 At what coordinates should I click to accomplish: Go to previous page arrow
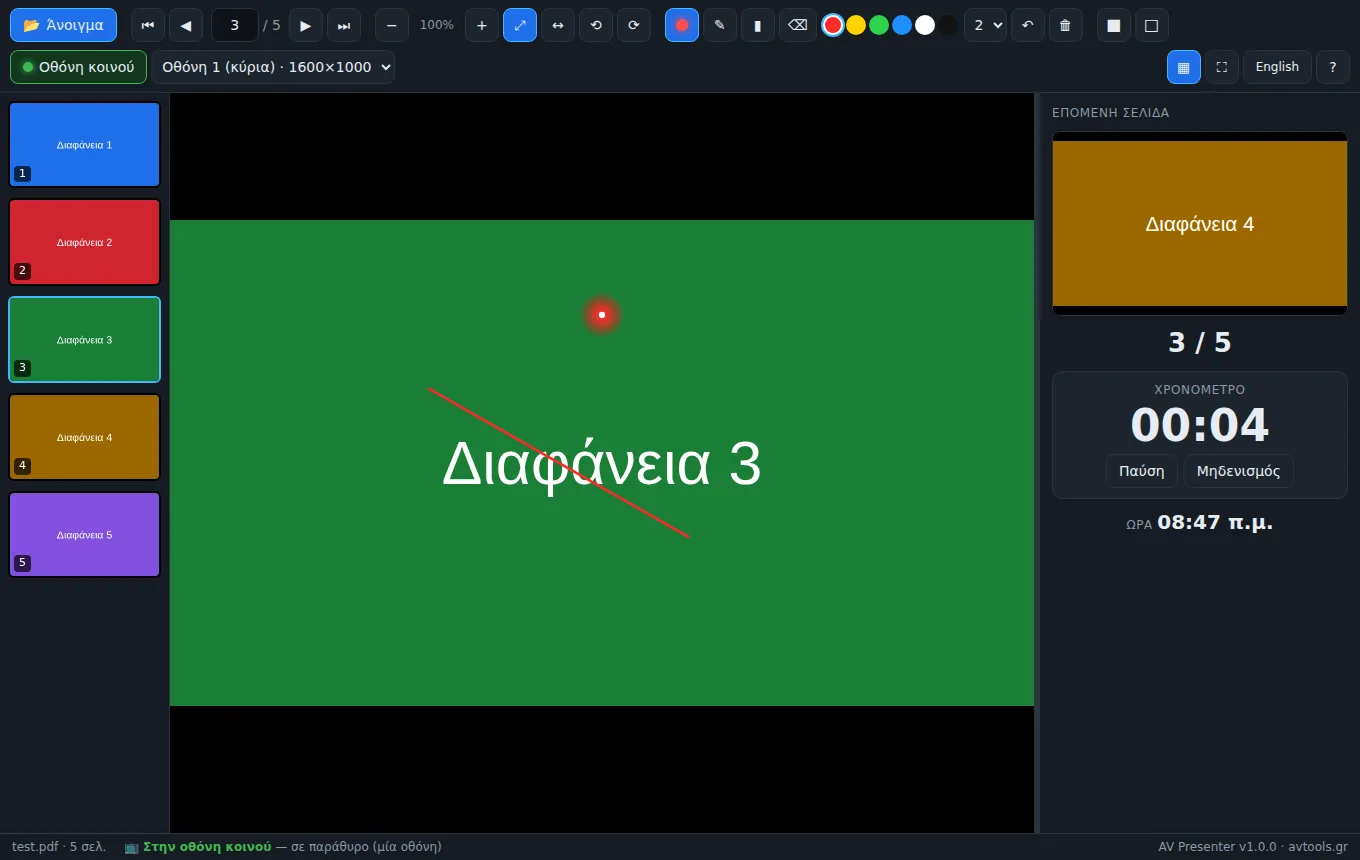(x=186, y=25)
